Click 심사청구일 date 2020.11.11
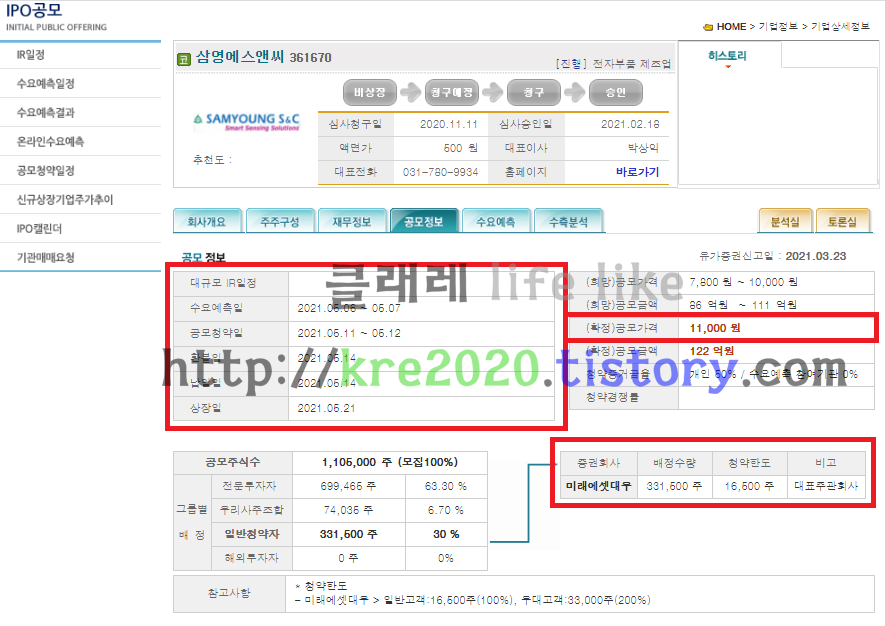The width and height of the screenshot is (885, 626). [x=449, y=124]
